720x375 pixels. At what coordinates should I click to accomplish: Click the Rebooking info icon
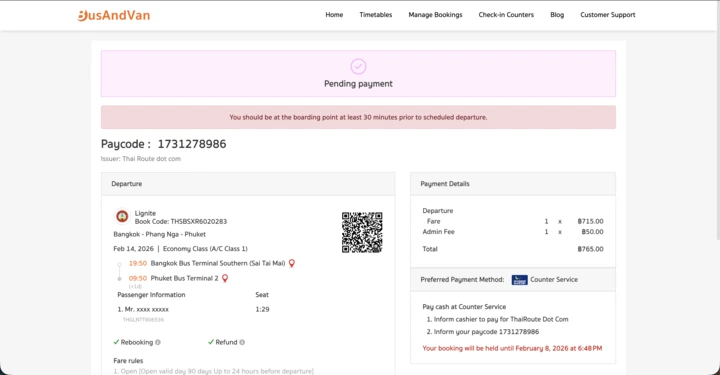click(158, 342)
